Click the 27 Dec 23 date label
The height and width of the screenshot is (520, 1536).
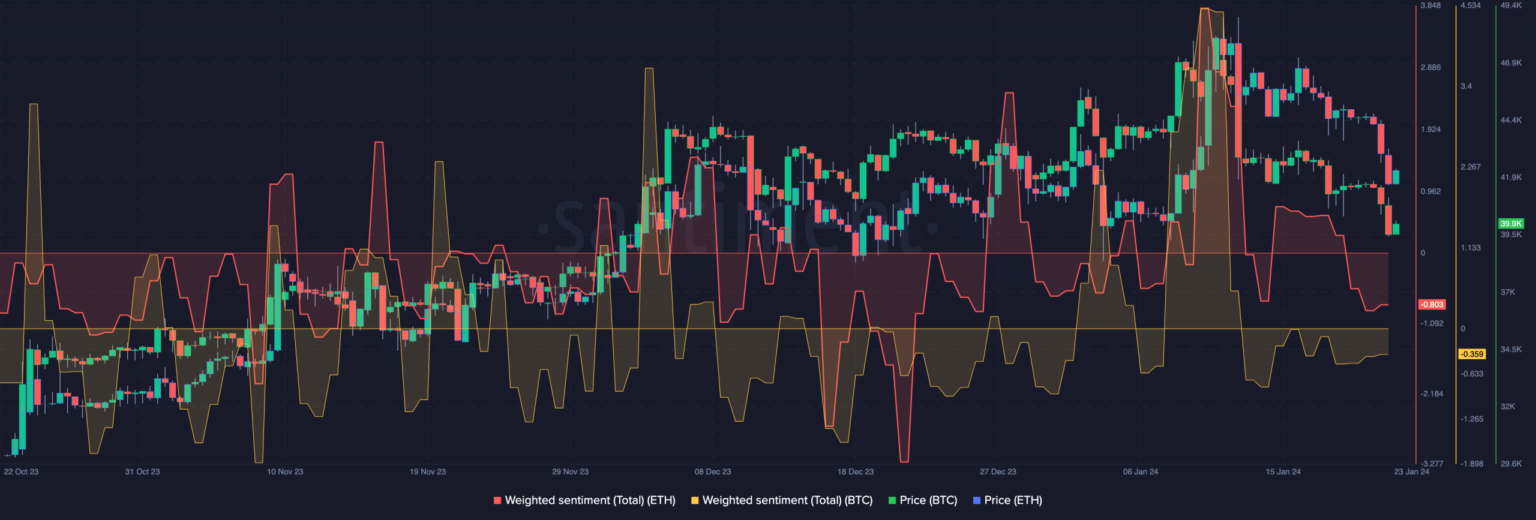coord(997,471)
